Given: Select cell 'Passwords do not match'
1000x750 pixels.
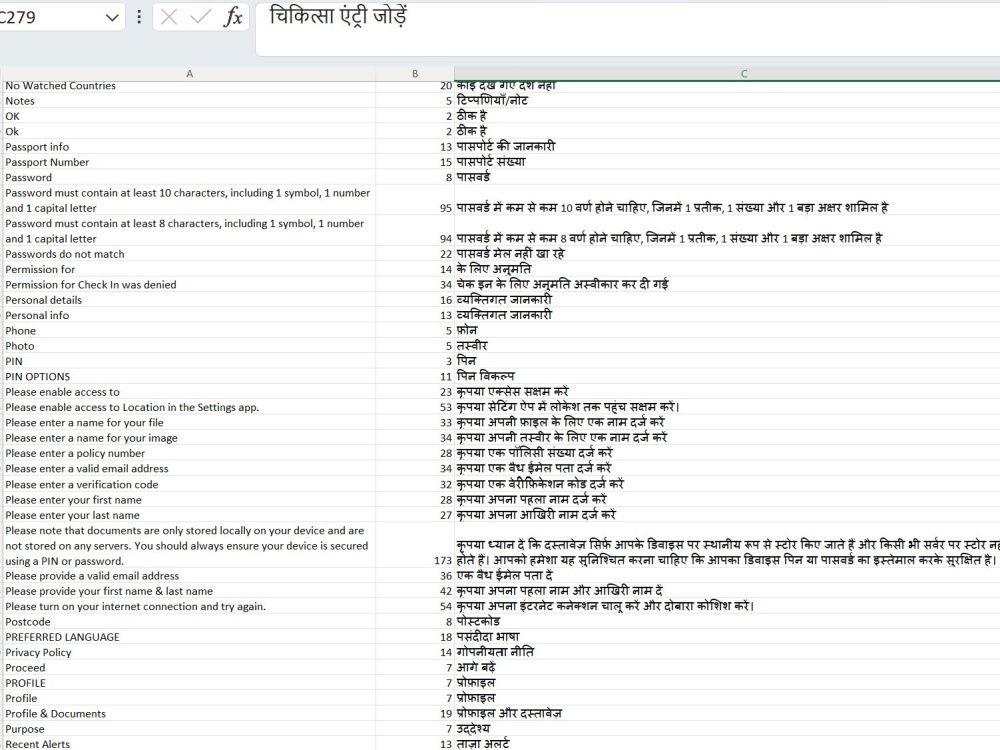Looking at the screenshot, I should point(189,254).
